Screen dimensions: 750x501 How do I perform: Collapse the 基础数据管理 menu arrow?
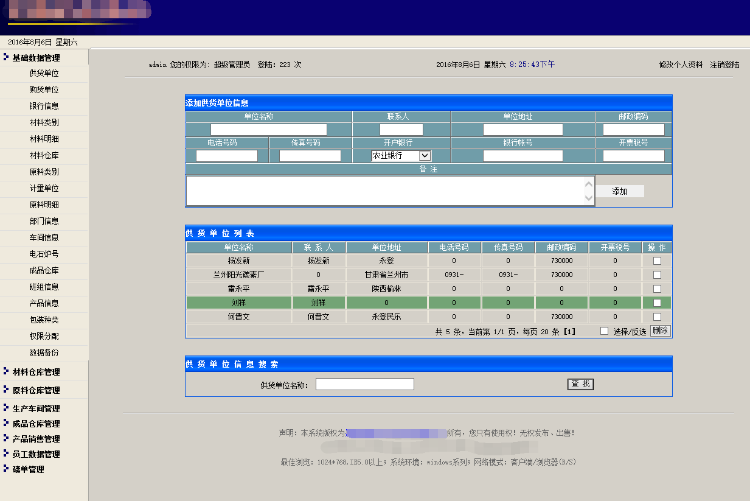pos(6,57)
